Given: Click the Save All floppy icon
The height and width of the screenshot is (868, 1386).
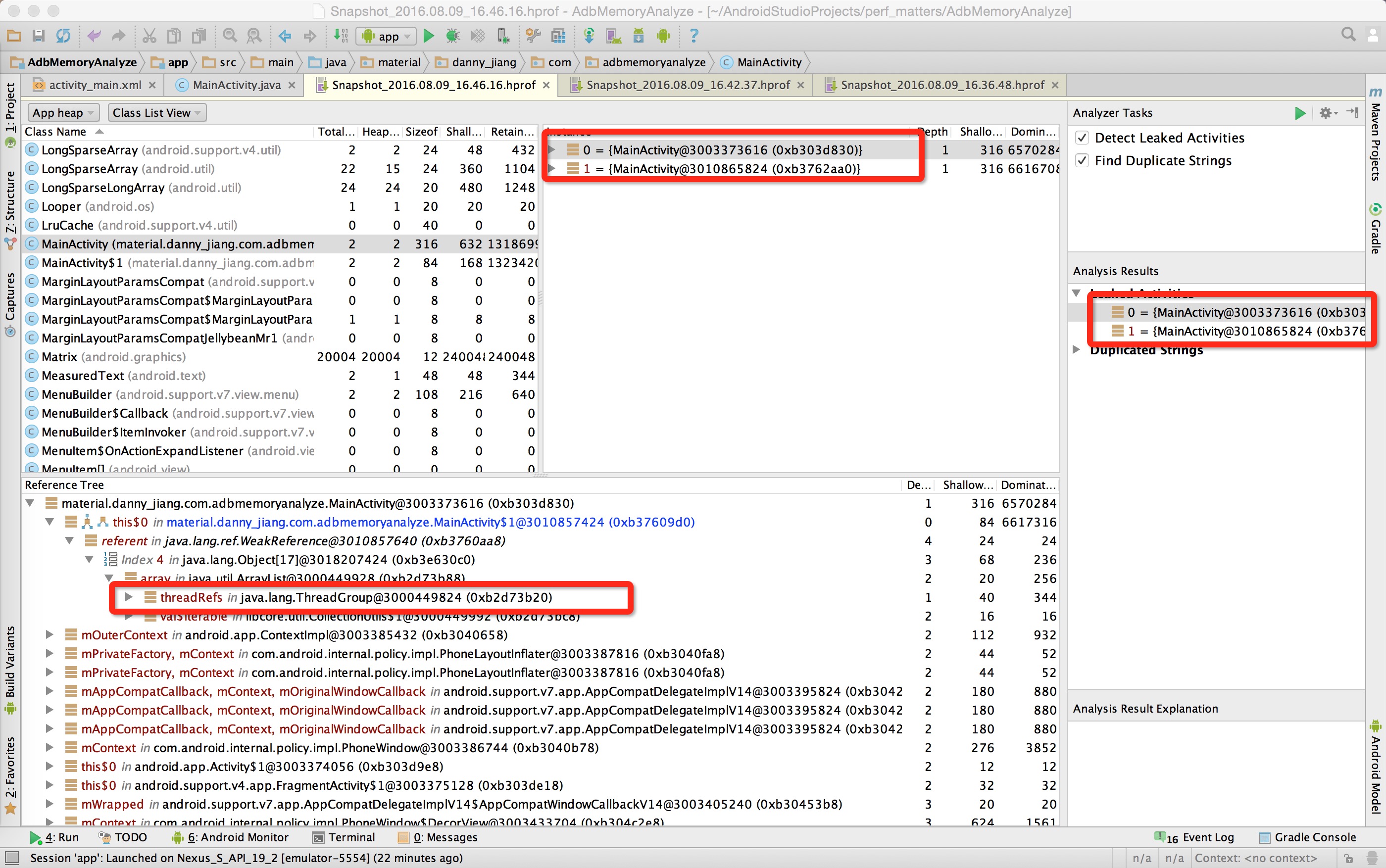Looking at the screenshot, I should [39, 36].
